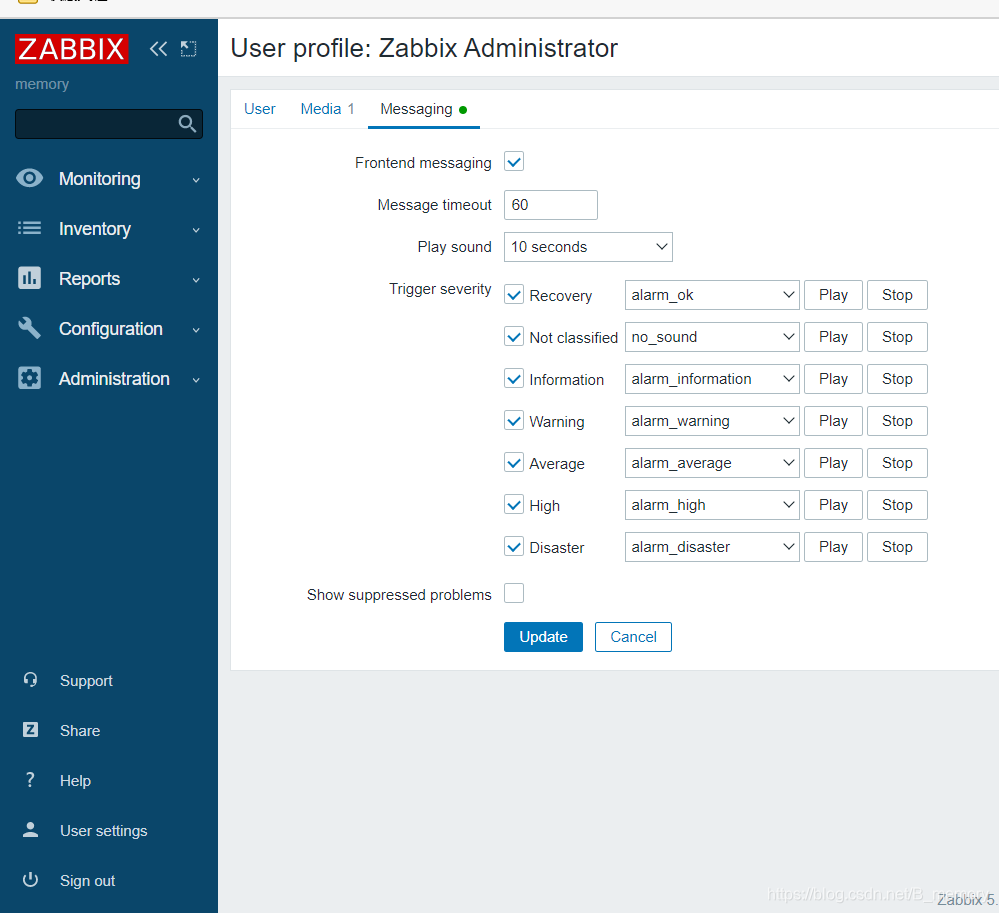999x913 pixels.
Task: Uncheck the Recovery severity checkbox
Action: 514,295
